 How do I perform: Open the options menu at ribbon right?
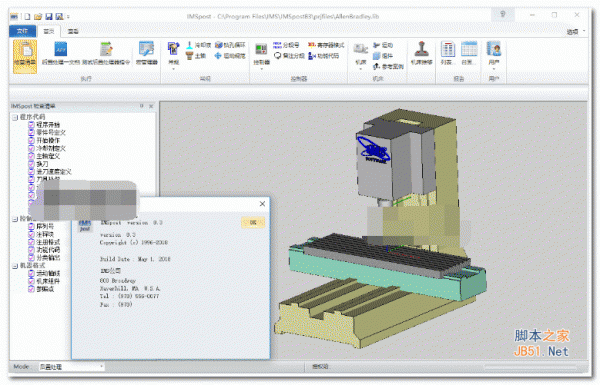point(575,32)
